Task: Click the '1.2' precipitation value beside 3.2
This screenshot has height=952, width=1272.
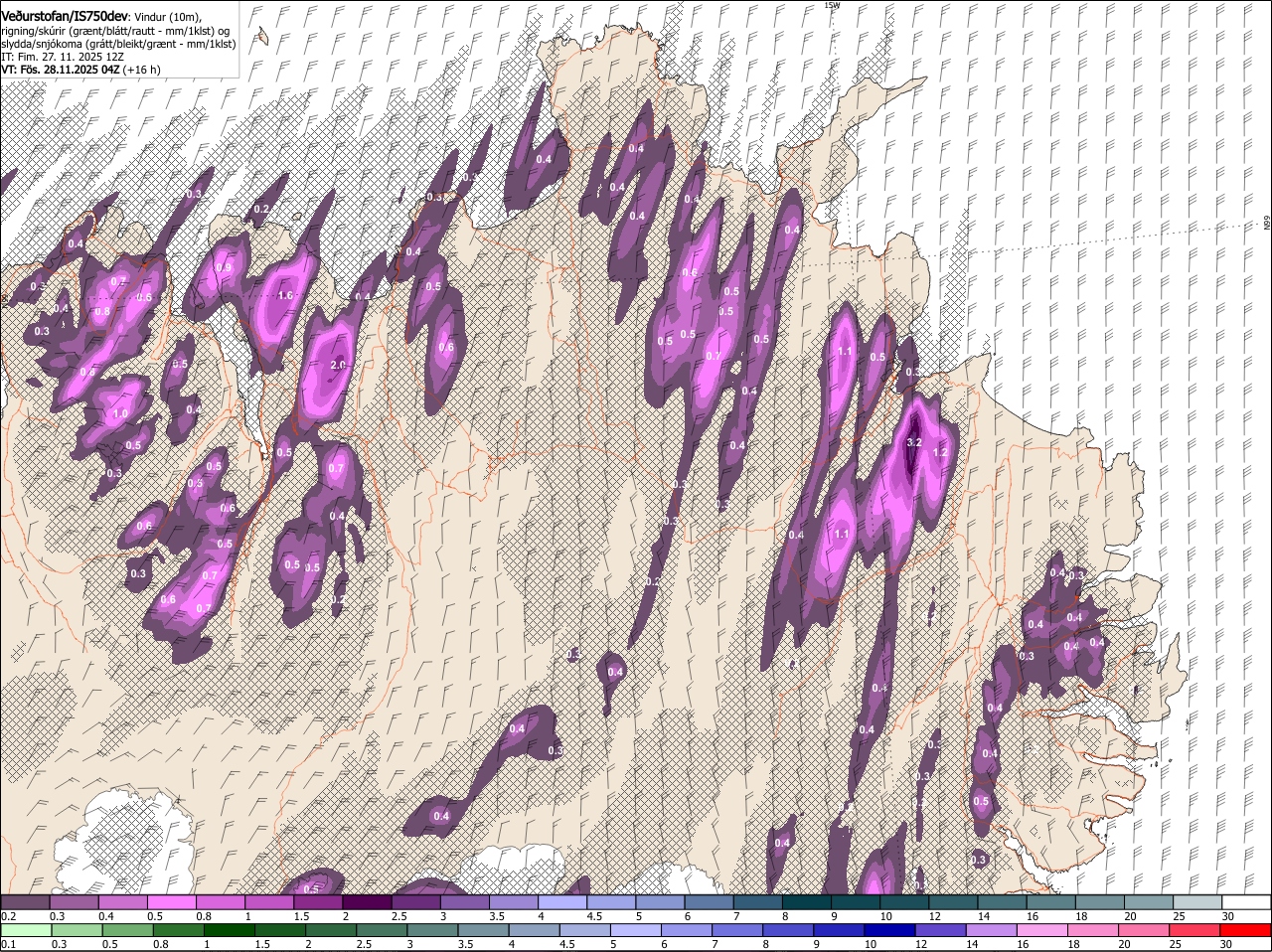Action: click(939, 452)
